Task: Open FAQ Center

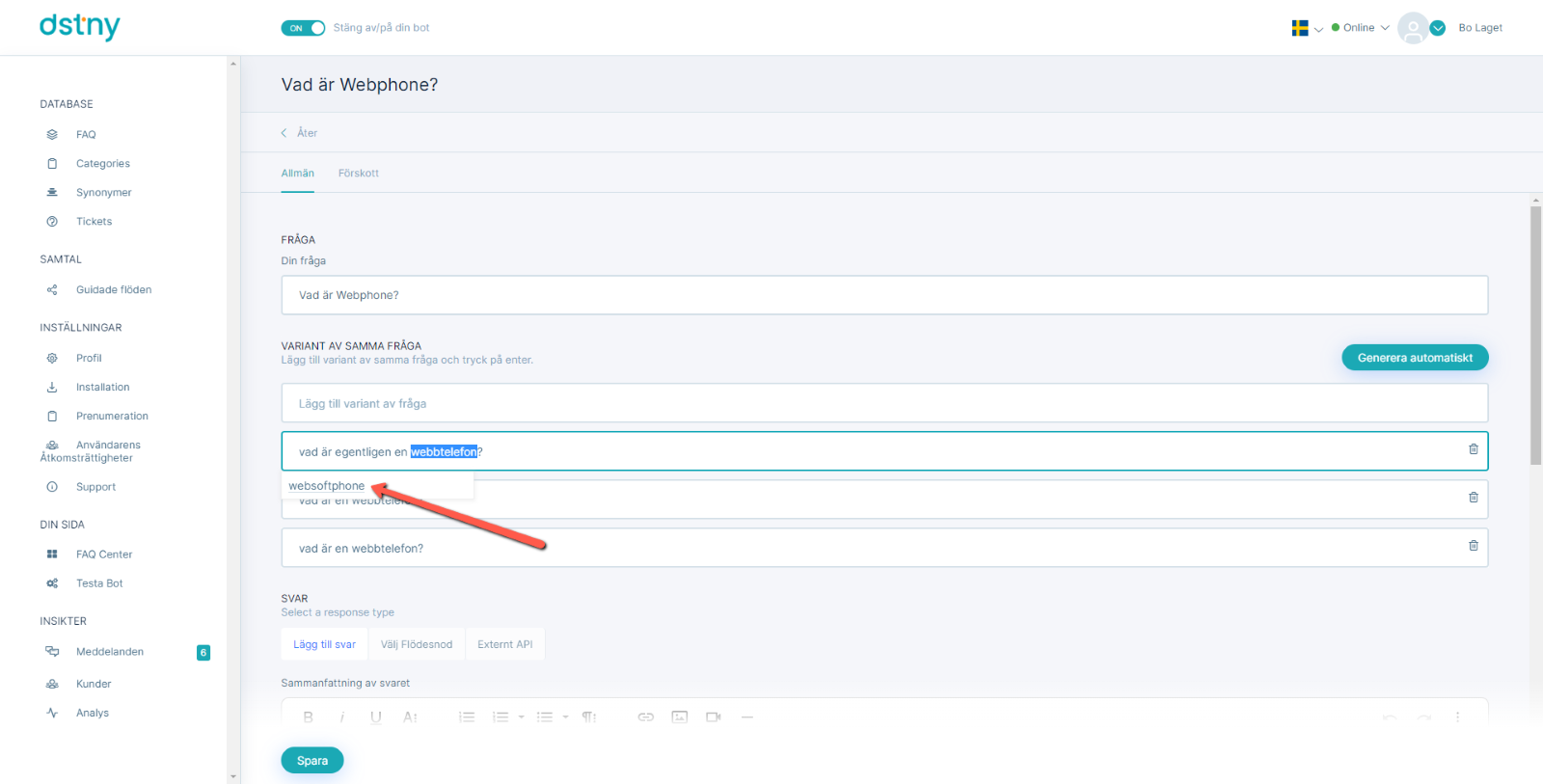Action: pyautogui.click(x=104, y=554)
